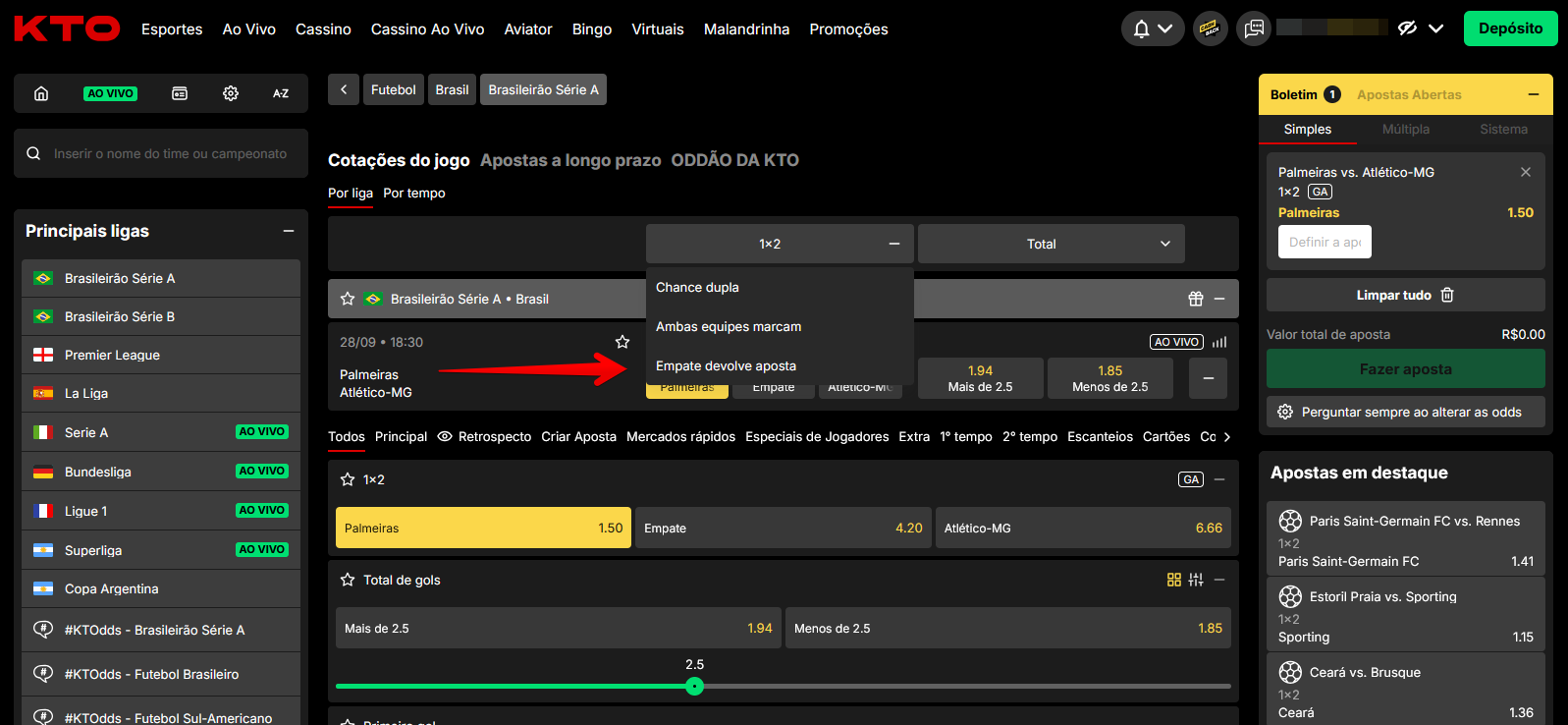Image resolution: width=1568 pixels, height=725 pixels.
Task: Deselect Palmeiras 1.50 odds
Action: (x=483, y=528)
